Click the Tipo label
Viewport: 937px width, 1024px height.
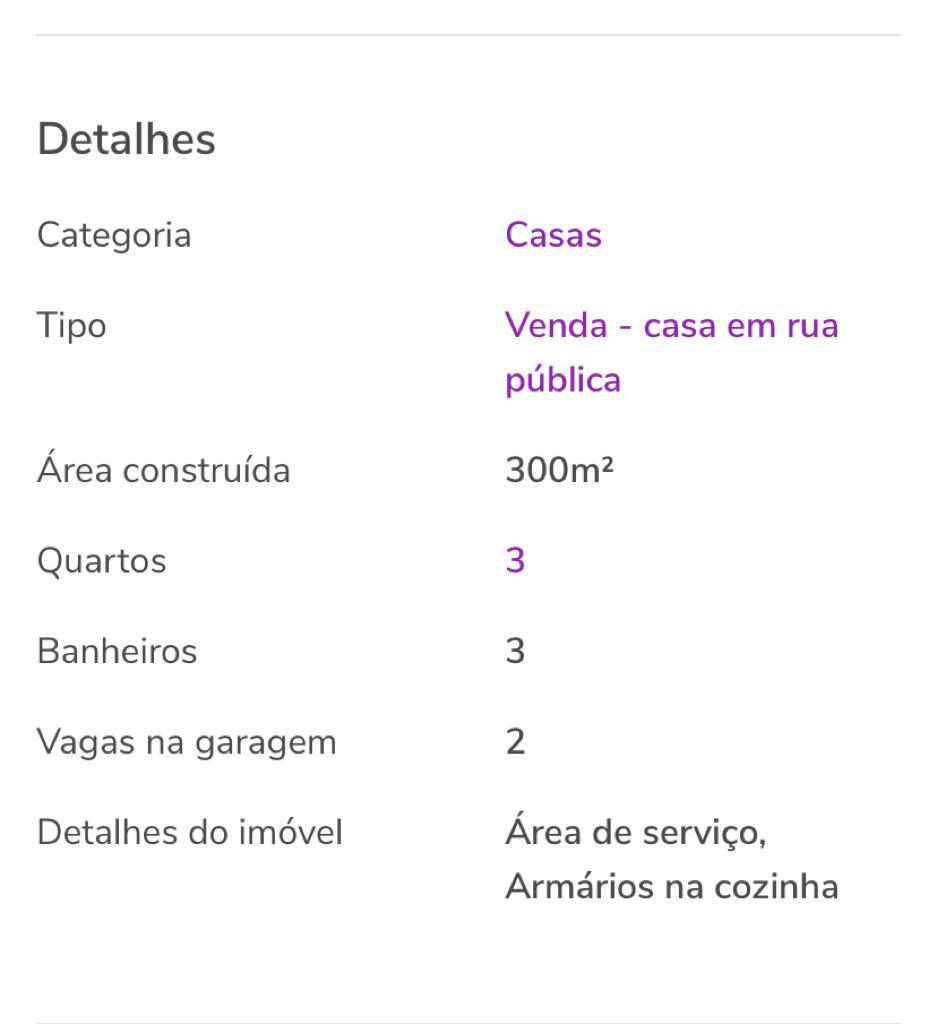tap(72, 325)
